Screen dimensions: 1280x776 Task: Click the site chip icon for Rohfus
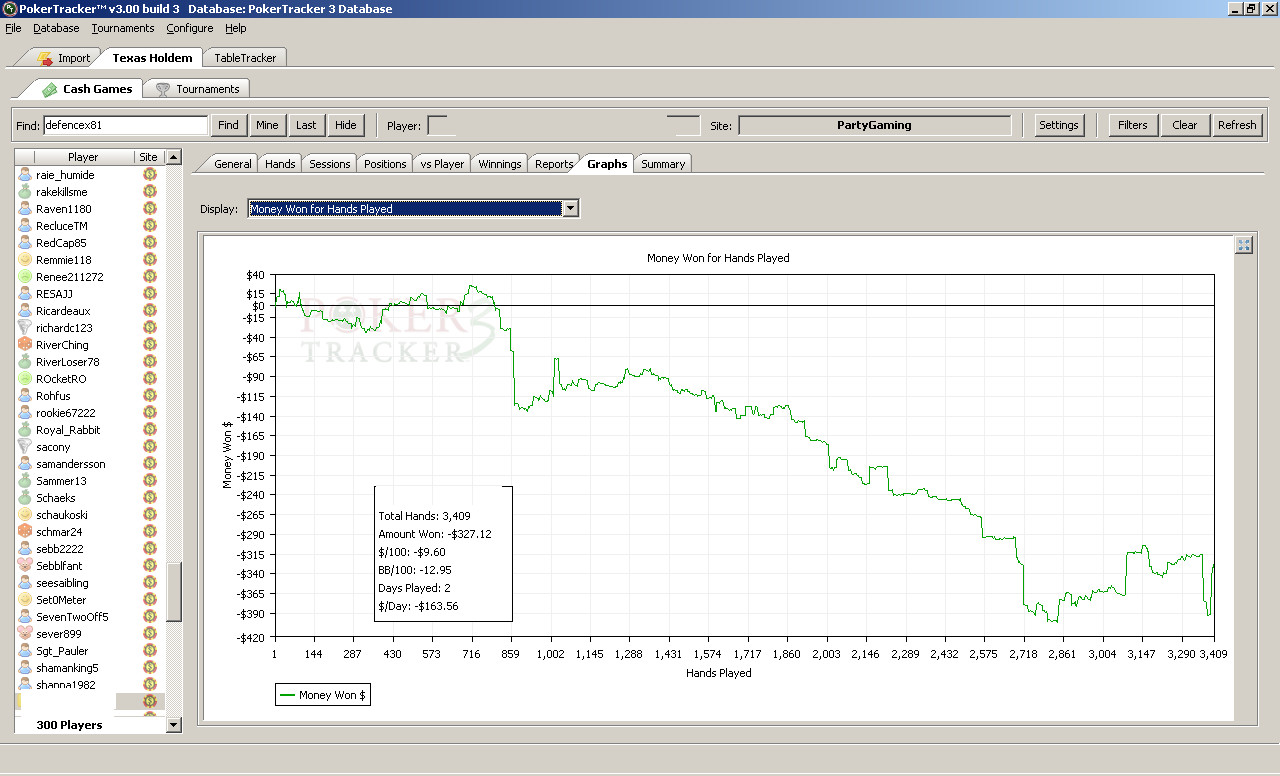(150, 396)
